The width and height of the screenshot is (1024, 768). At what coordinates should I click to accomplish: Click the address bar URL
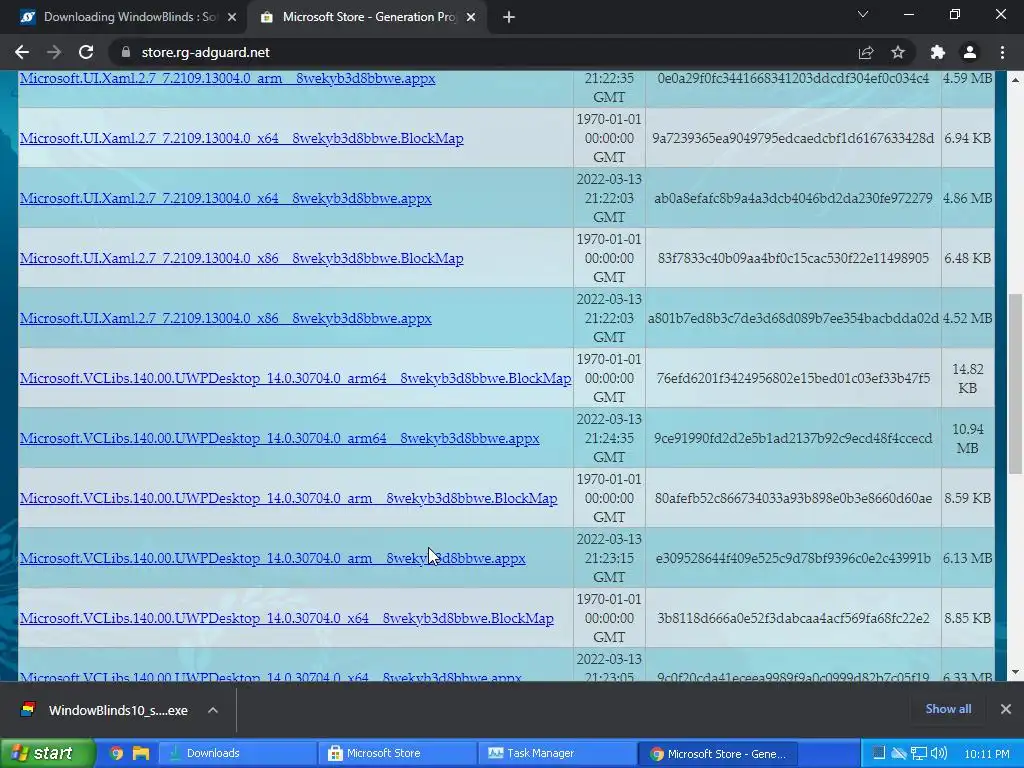coord(205,52)
